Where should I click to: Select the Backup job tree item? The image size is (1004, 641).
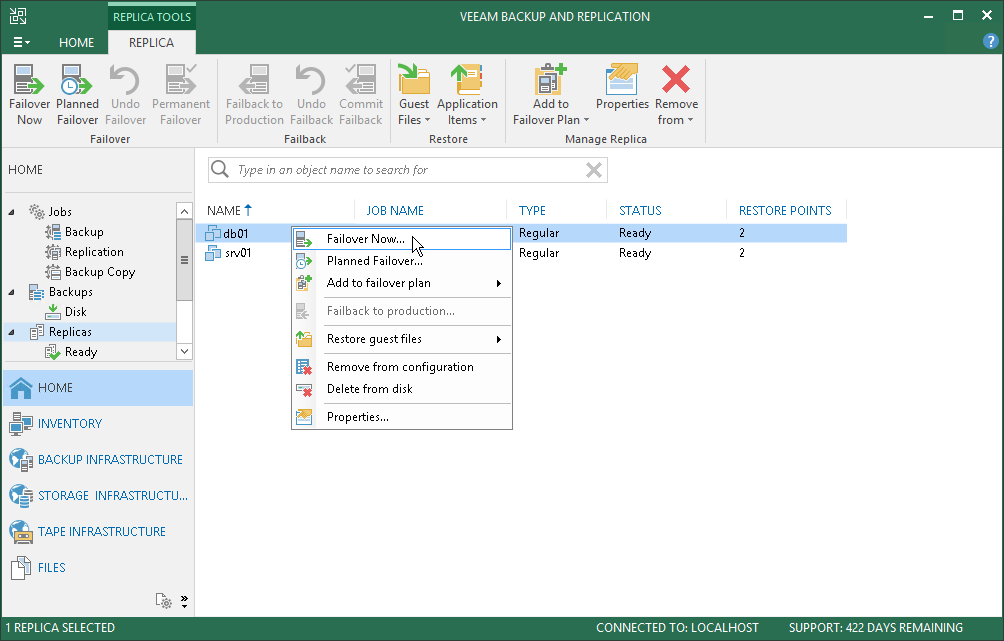[74, 232]
